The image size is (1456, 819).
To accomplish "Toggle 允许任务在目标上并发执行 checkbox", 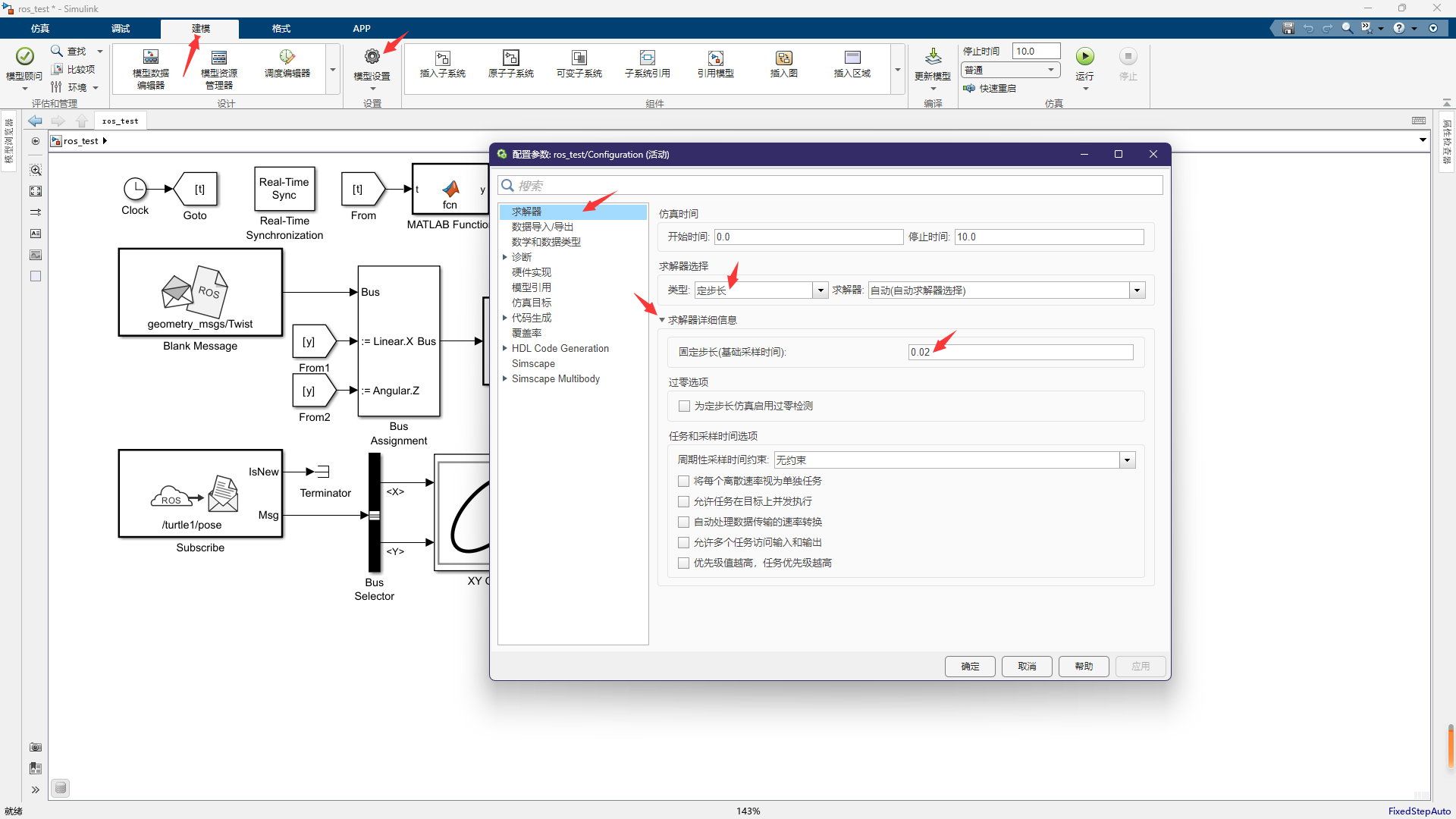I will [684, 502].
